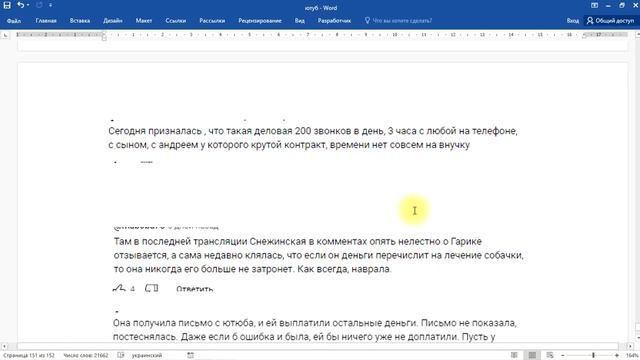This screenshot has height=360, width=640.
Task: Click the macro recording icon in status bar
Action: (x=191, y=356)
